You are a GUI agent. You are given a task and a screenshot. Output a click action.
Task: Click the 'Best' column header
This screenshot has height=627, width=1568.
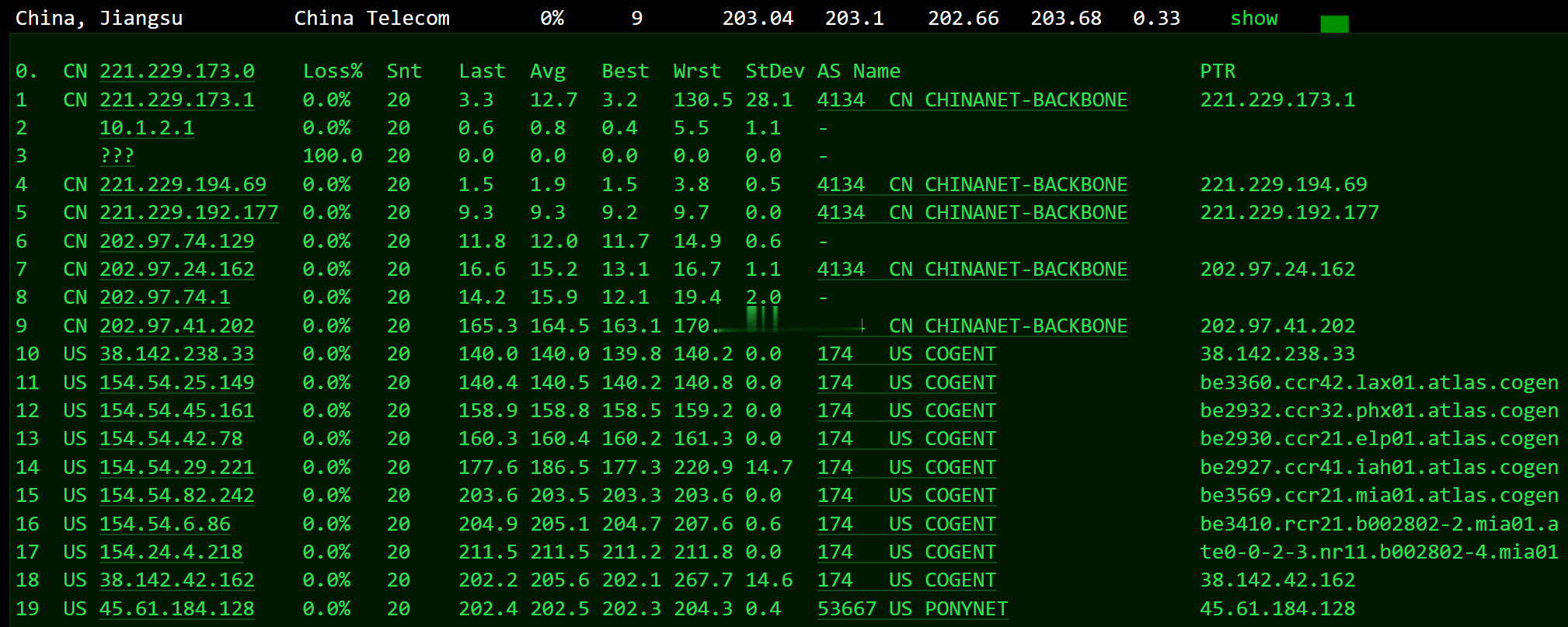click(625, 71)
